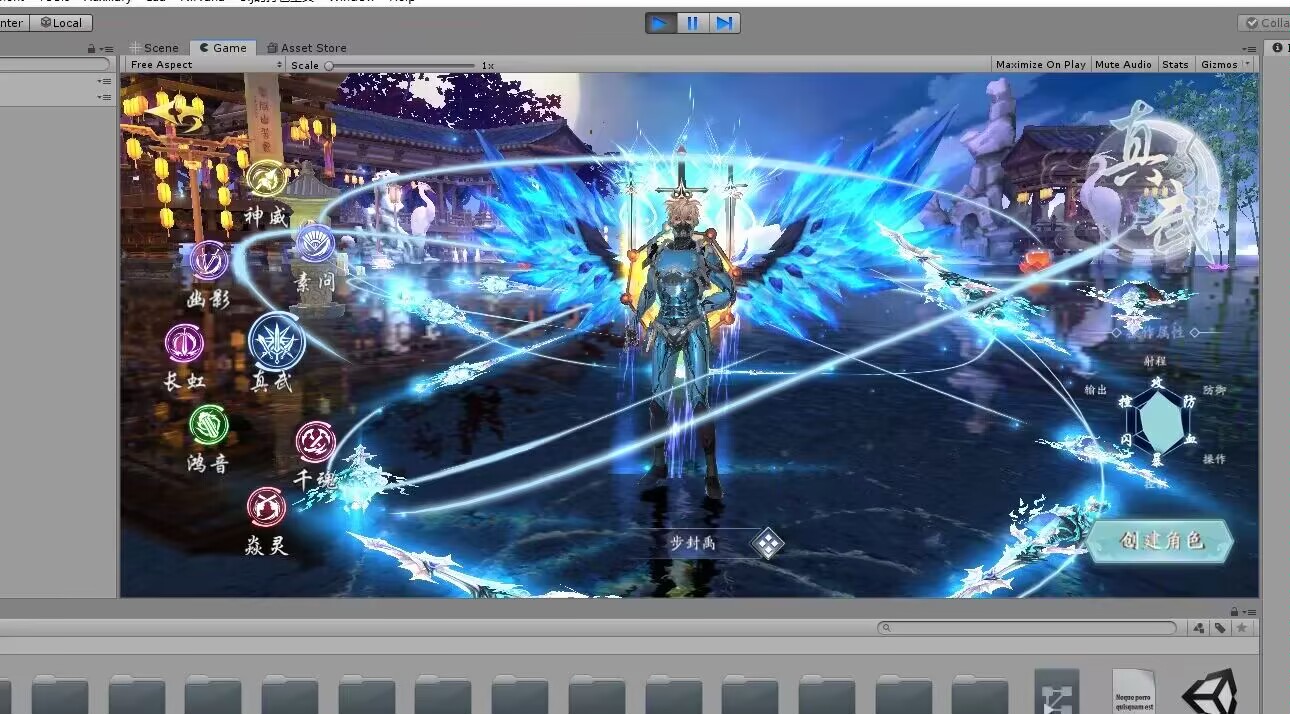Click the Pause button in the toolbar
Image resolution: width=1290 pixels, height=714 pixels.
(x=692, y=23)
